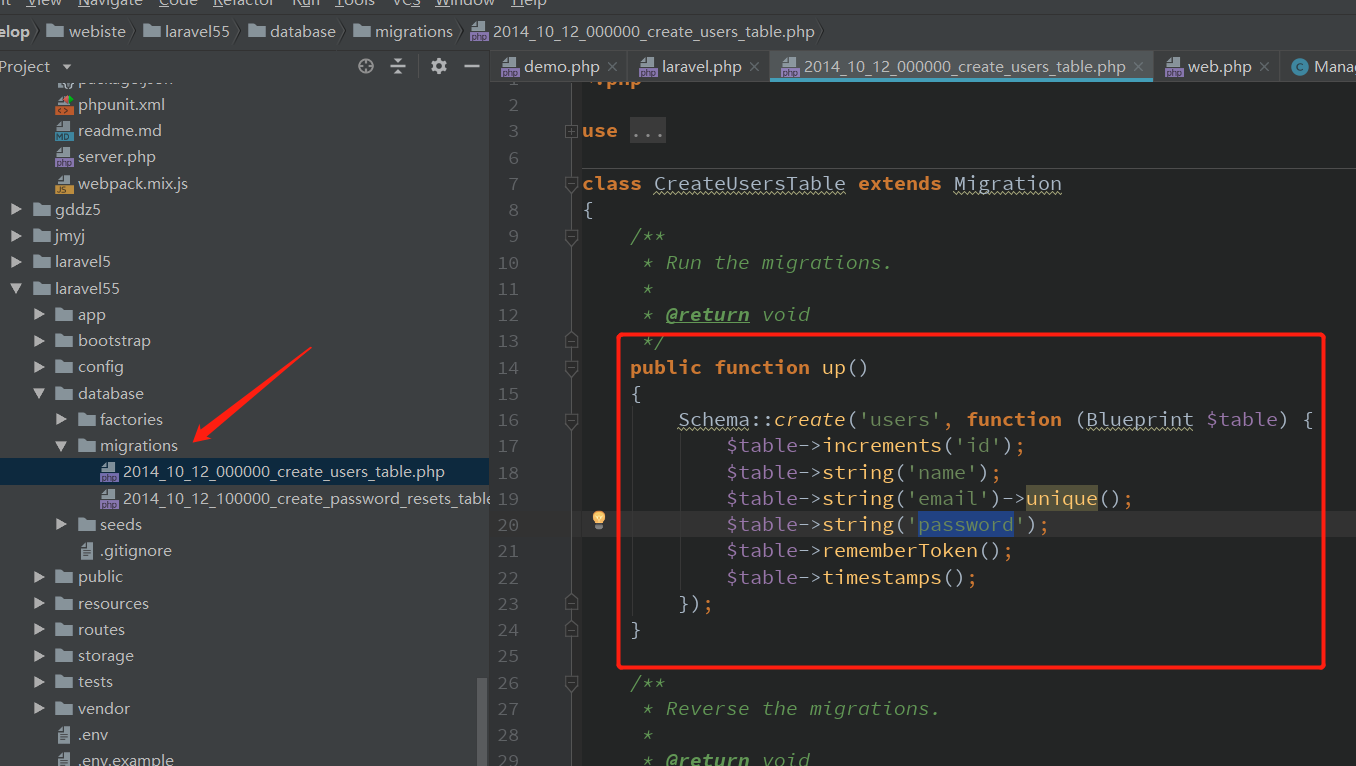Expand the vendor folder
This screenshot has width=1356, height=766.
pyautogui.click(x=39, y=709)
